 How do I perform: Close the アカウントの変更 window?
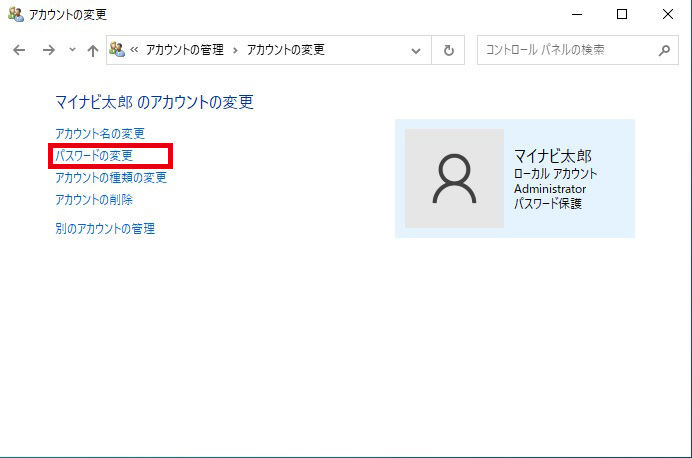click(x=668, y=15)
